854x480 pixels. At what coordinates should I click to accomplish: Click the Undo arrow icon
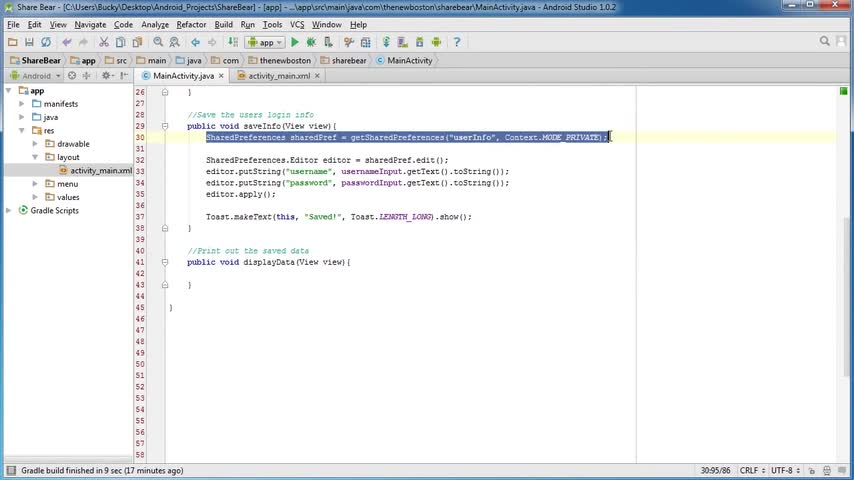pyautogui.click(x=67, y=42)
